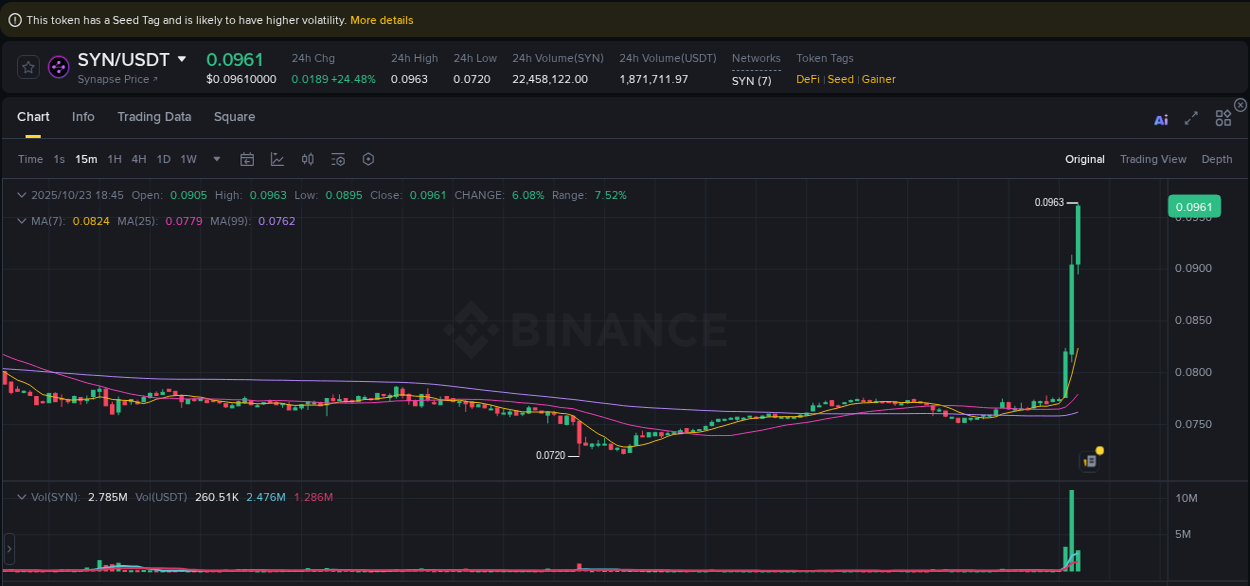Open the Depth view tab
This screenshot has width=1250, height=586.
coord(1216,159)
